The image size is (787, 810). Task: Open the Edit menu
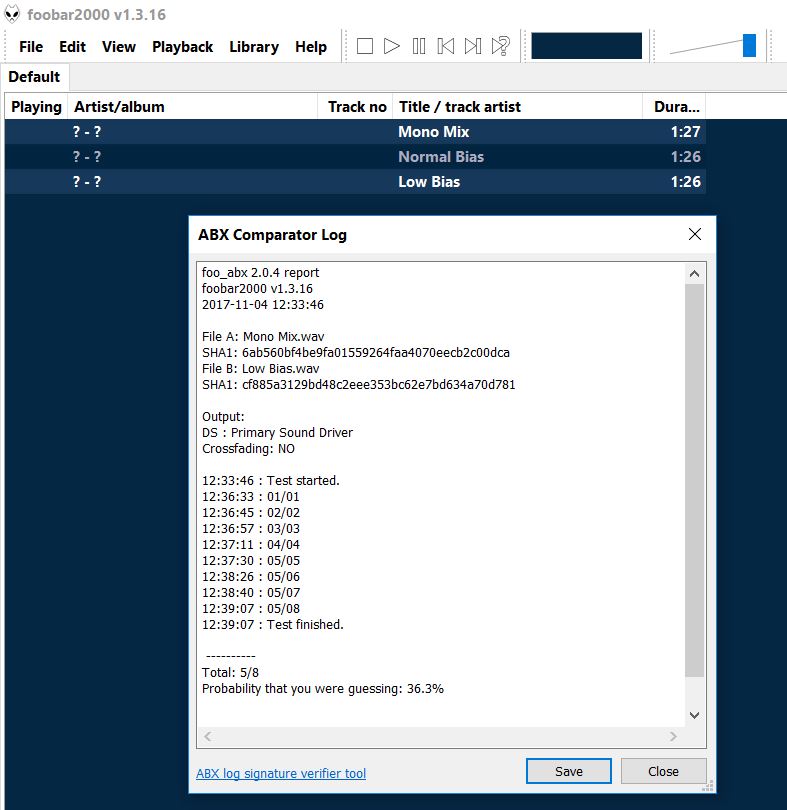[x=72, y=47]
